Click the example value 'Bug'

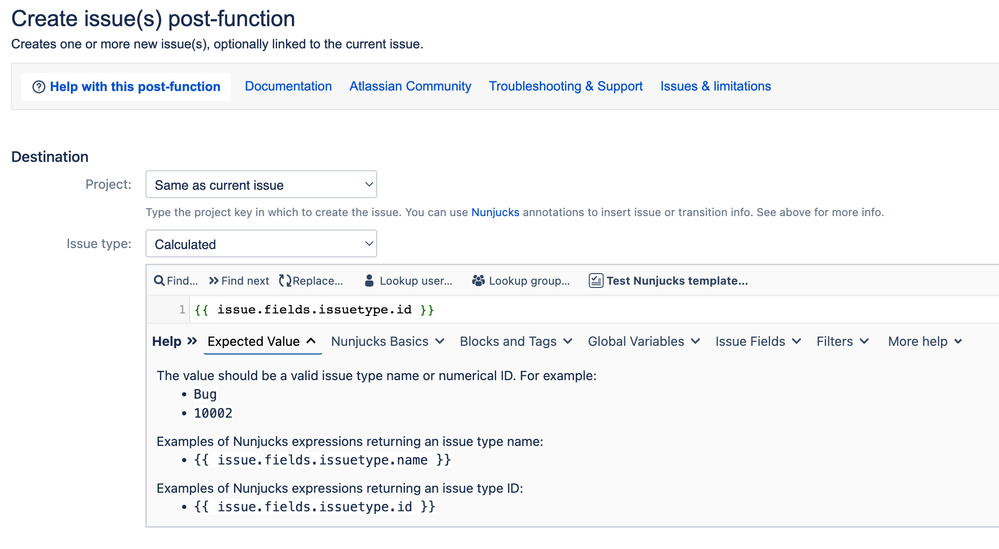205,394
